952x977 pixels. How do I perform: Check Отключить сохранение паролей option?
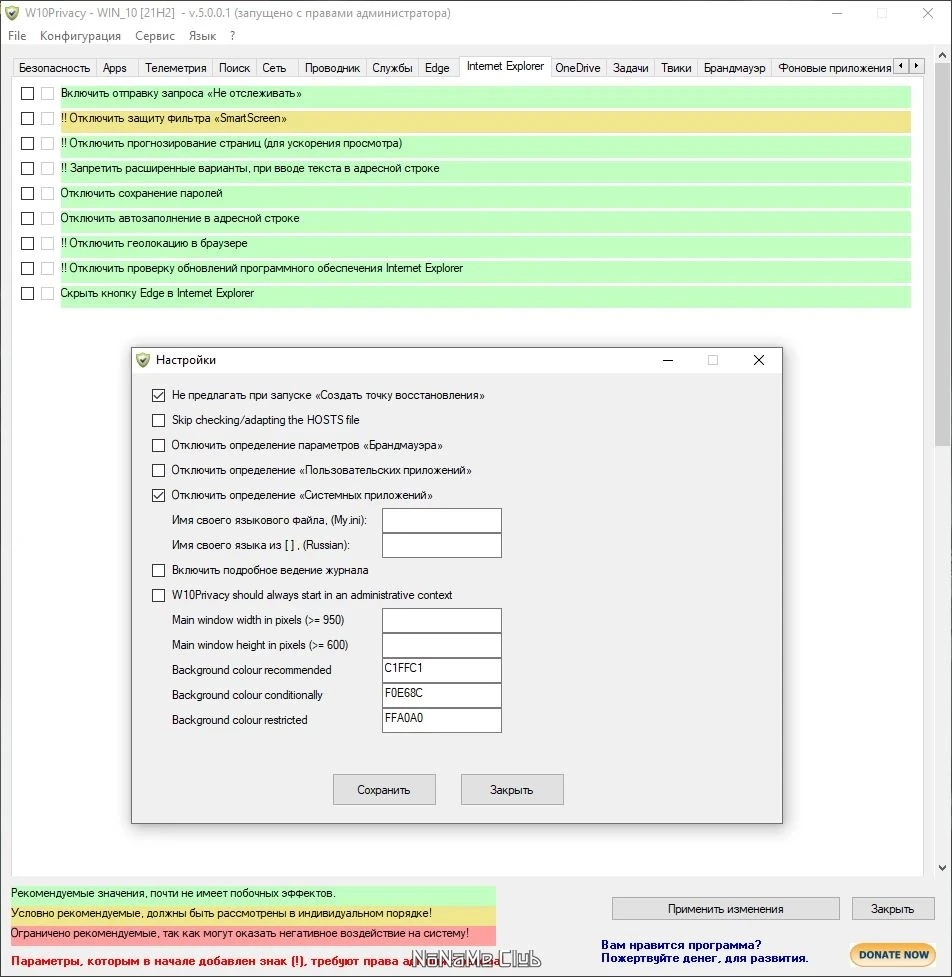(27, 193)
